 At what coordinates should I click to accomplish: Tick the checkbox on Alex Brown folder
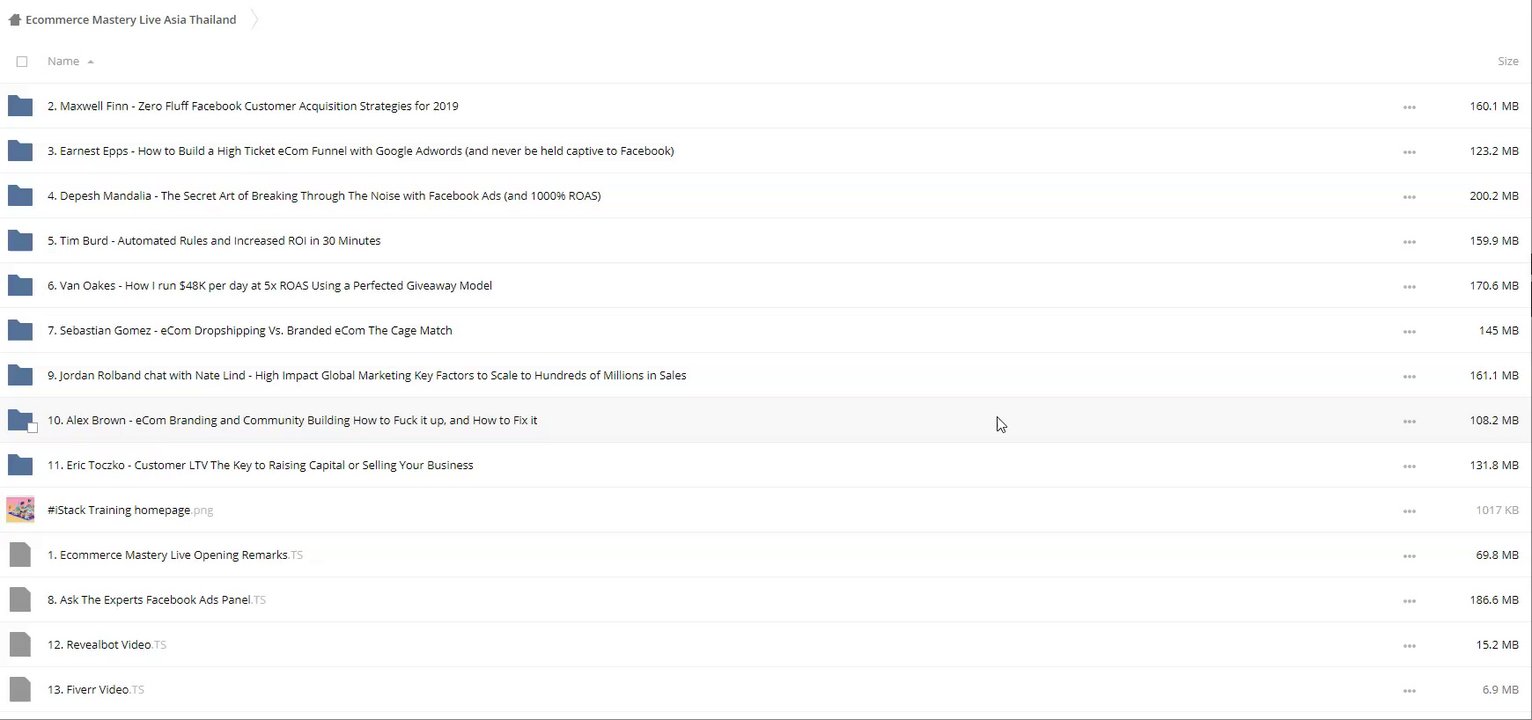32,428
